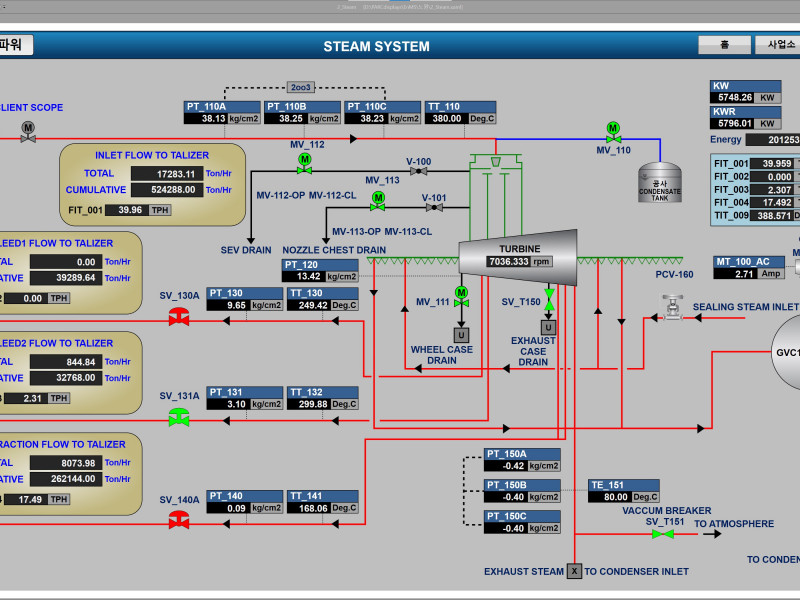Click the SV_T151 vacuum breaker valve
800x600 pixels.
tap(663, 534)
